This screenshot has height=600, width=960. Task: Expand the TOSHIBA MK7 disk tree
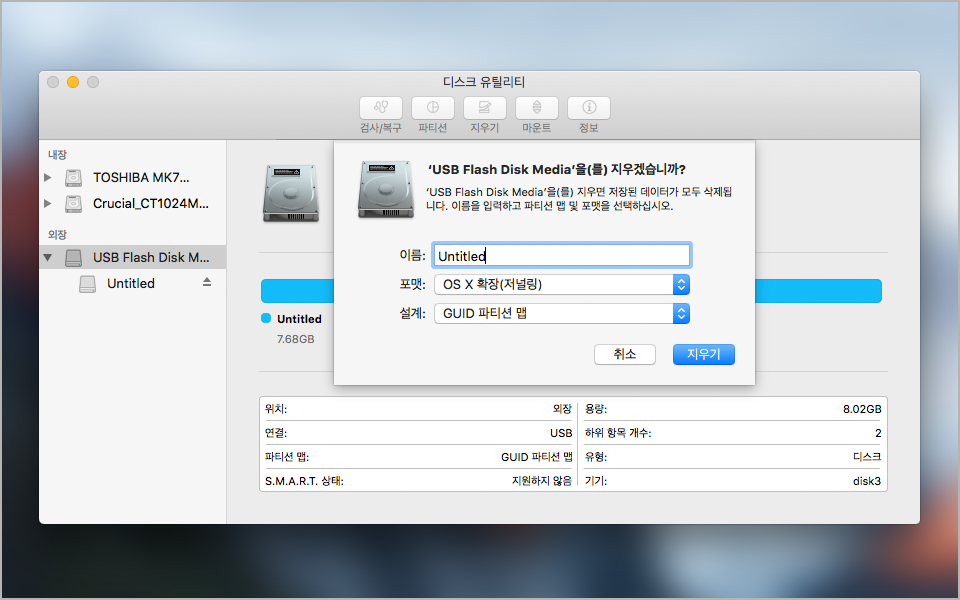(x=48, y=178)
